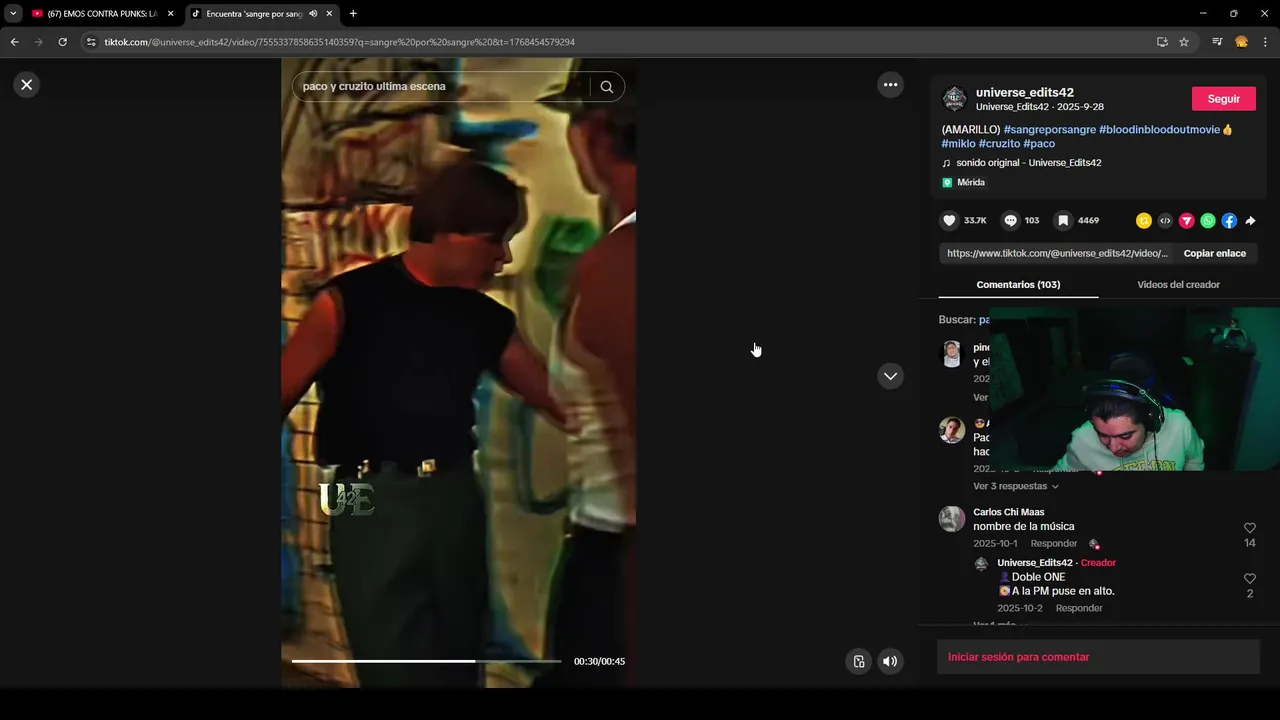Open the #miklo hashtag
Image resolution: width=1280 pixels, height=720 pixels.
tap(958, 144)
